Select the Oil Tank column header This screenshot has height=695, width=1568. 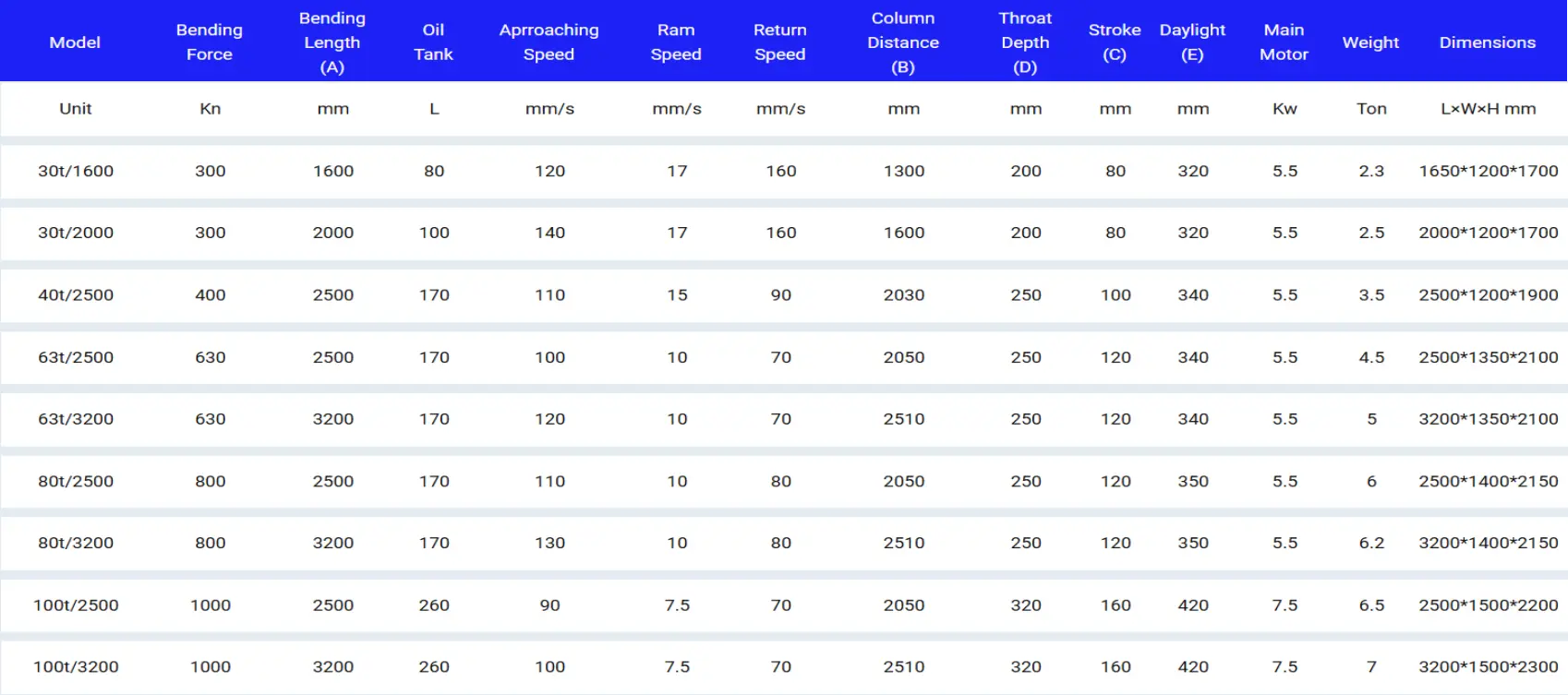433,42
